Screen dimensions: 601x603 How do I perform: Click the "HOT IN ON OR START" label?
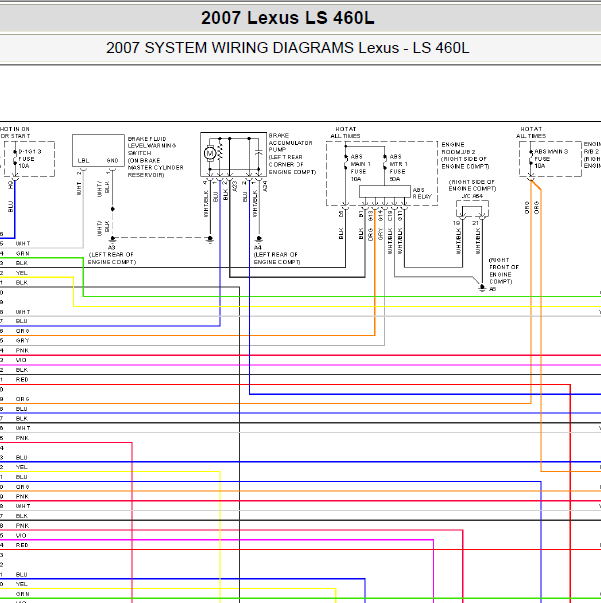(15, 133)
